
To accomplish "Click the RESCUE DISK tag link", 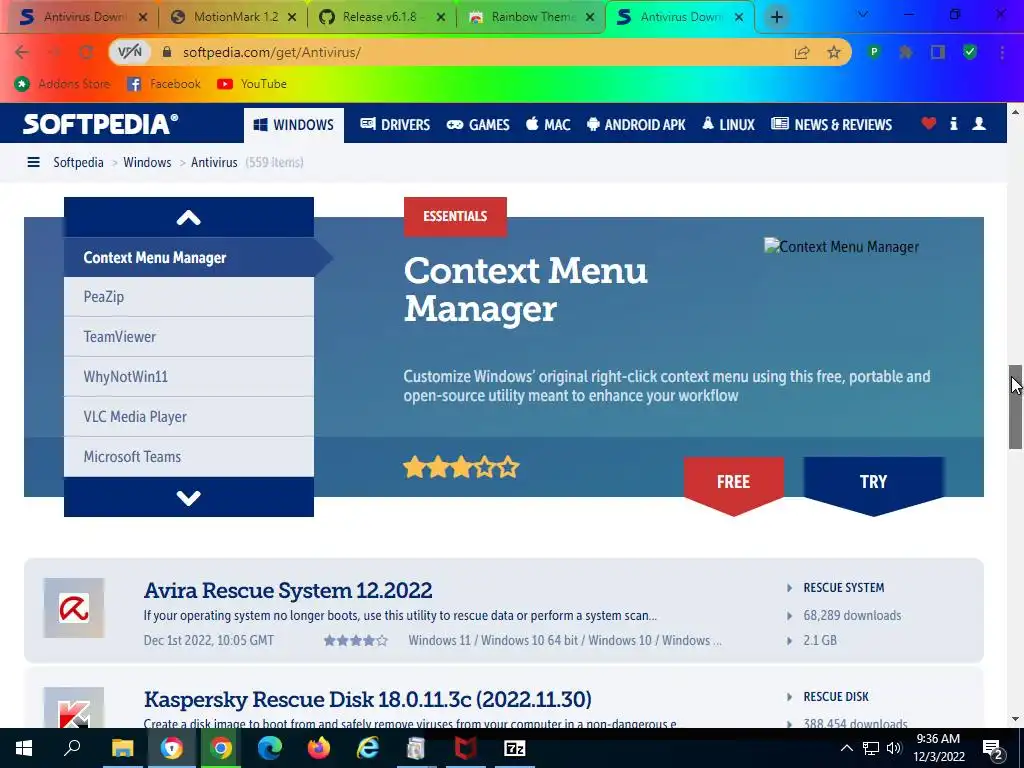I will [836, 697].
